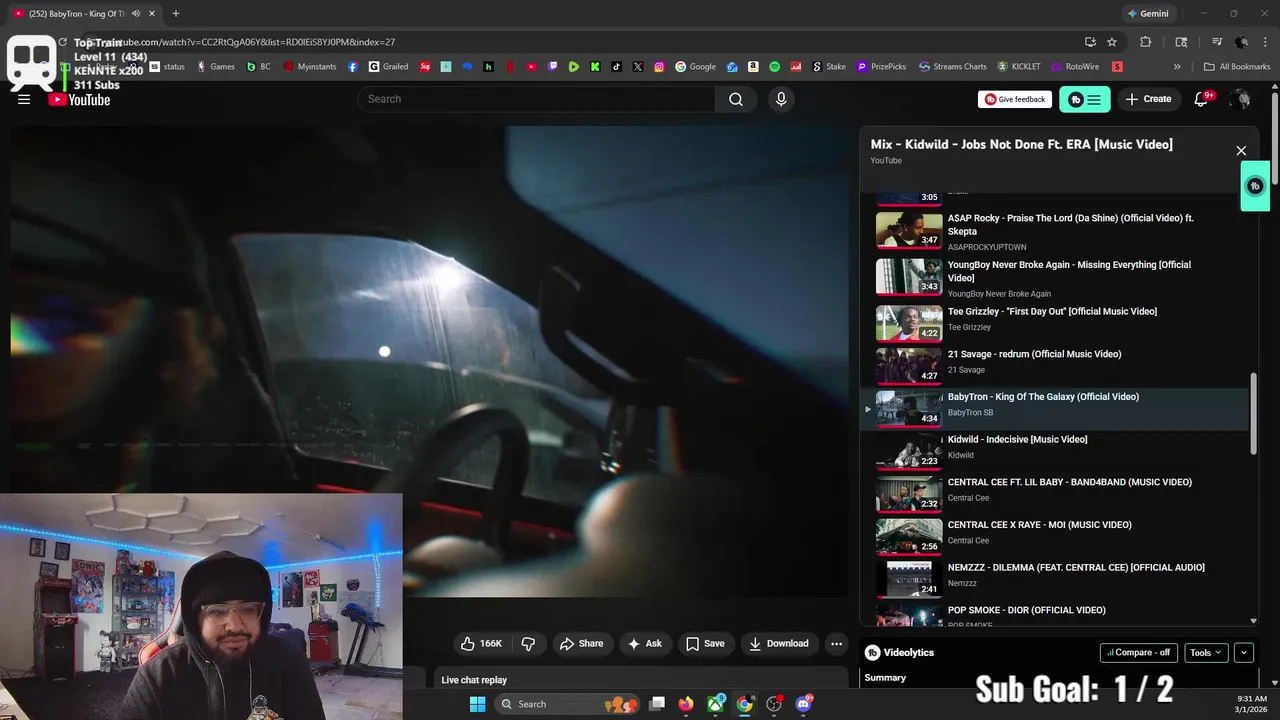Play 21 Savage redrum from playlist
1280x720 pixels.
pyautogui.click(x=1055, y=366)
